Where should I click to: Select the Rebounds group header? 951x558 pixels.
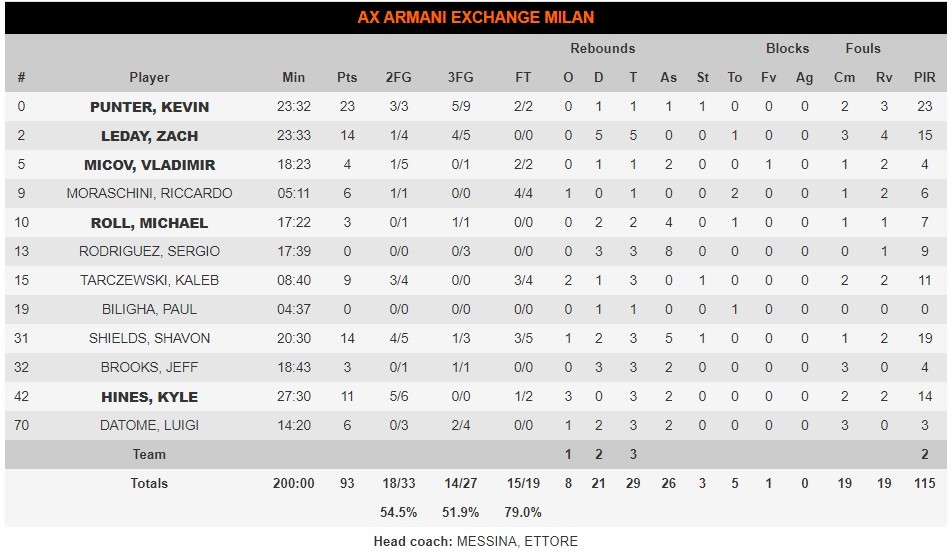click(x=602, y=48)
